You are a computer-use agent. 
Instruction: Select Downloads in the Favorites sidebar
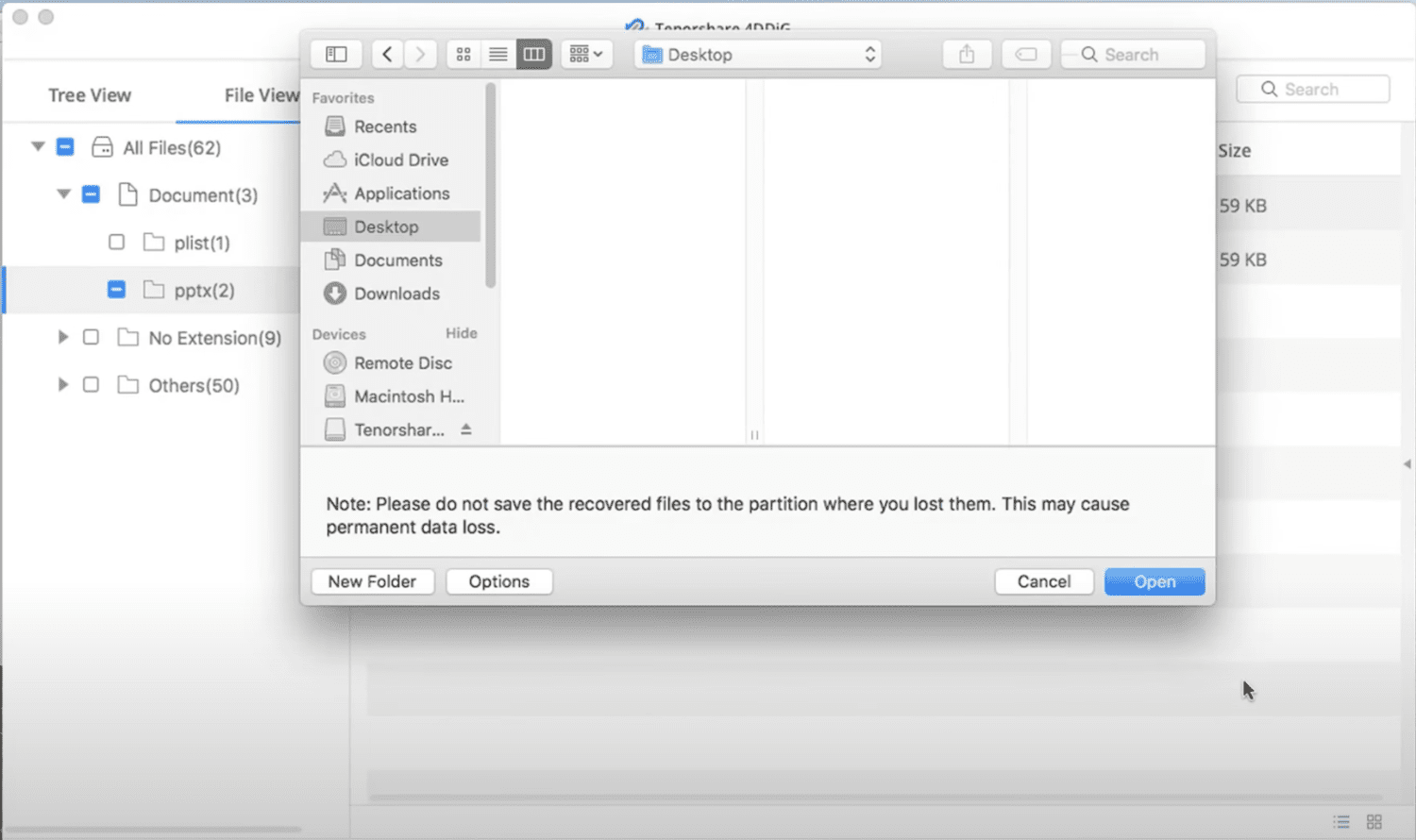click(396, 294)
